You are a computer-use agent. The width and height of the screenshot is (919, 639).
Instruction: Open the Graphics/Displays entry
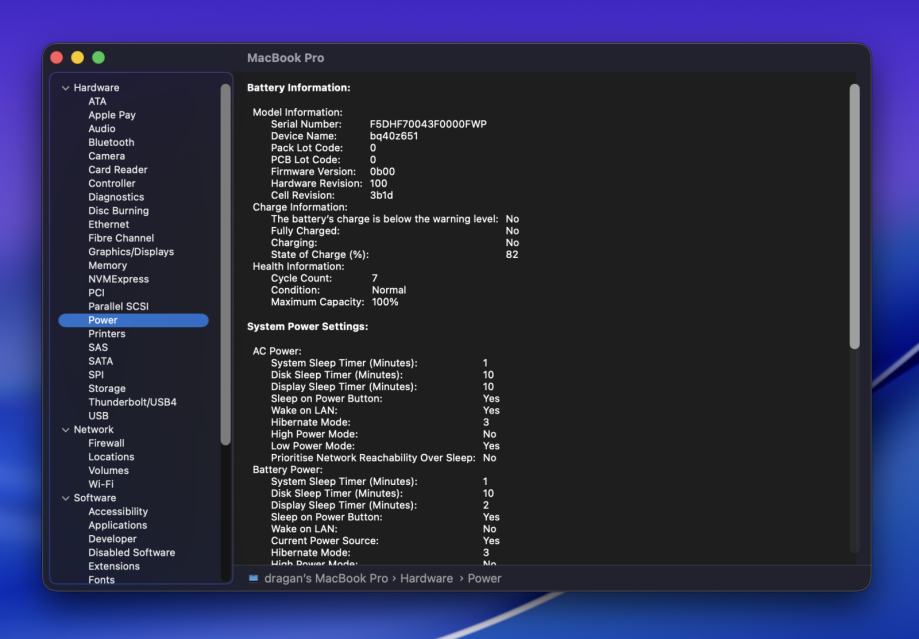[131, 252]
